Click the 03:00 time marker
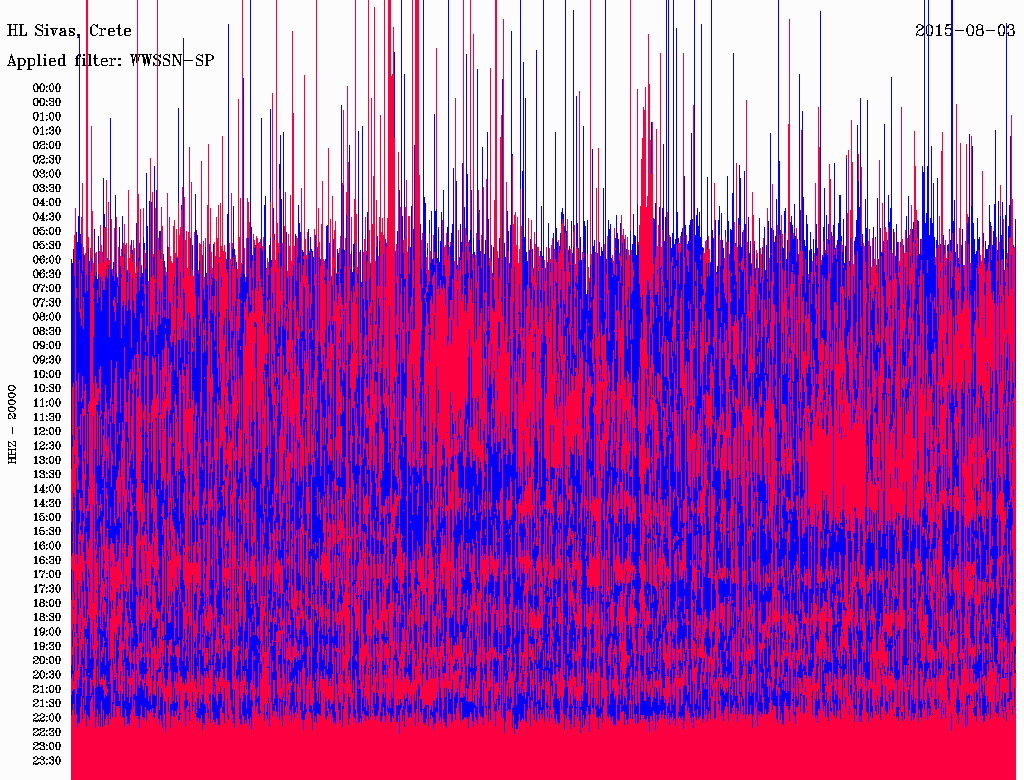 point(47,174)
